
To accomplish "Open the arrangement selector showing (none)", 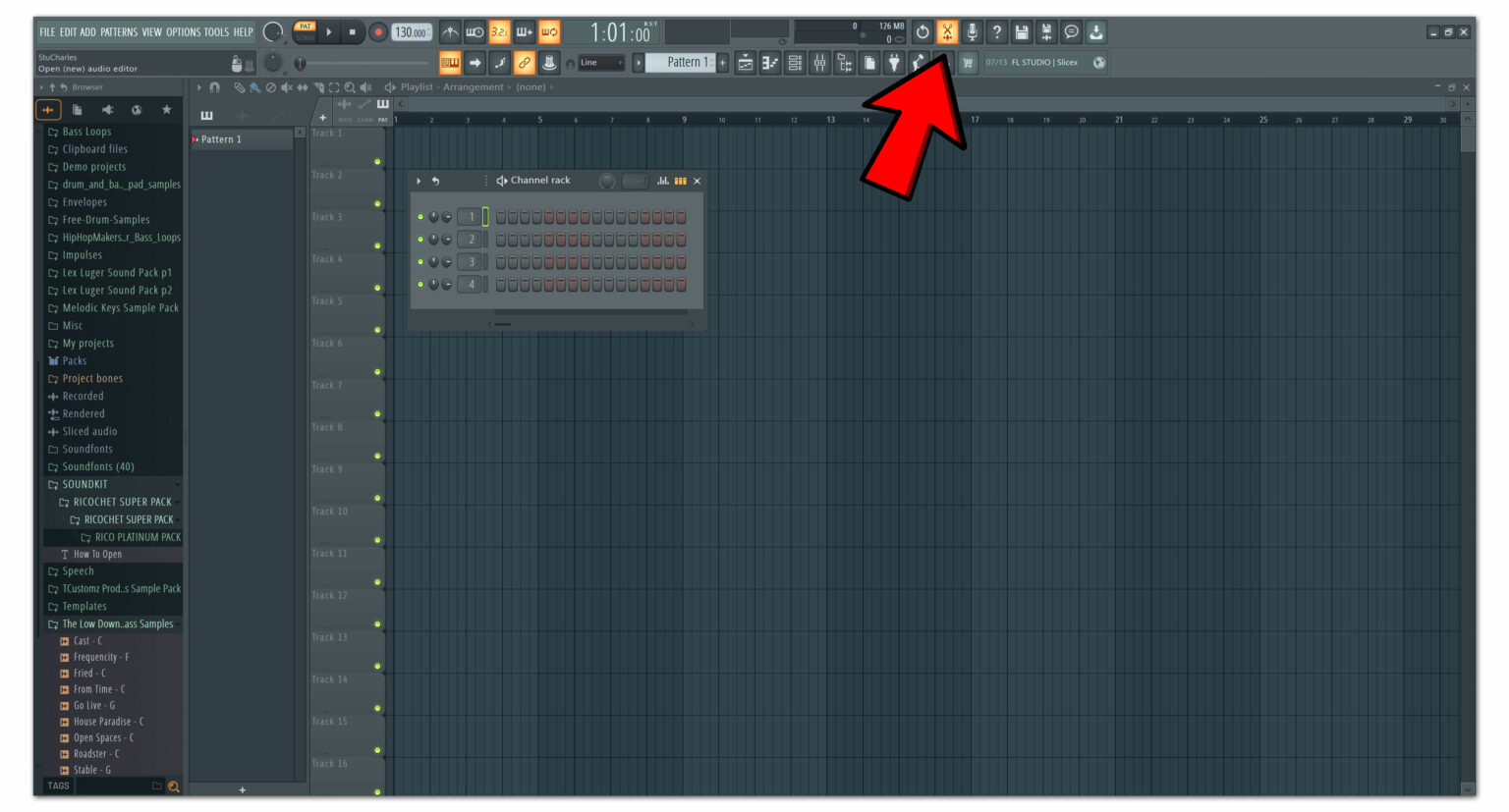I will [x=531, y=86].
